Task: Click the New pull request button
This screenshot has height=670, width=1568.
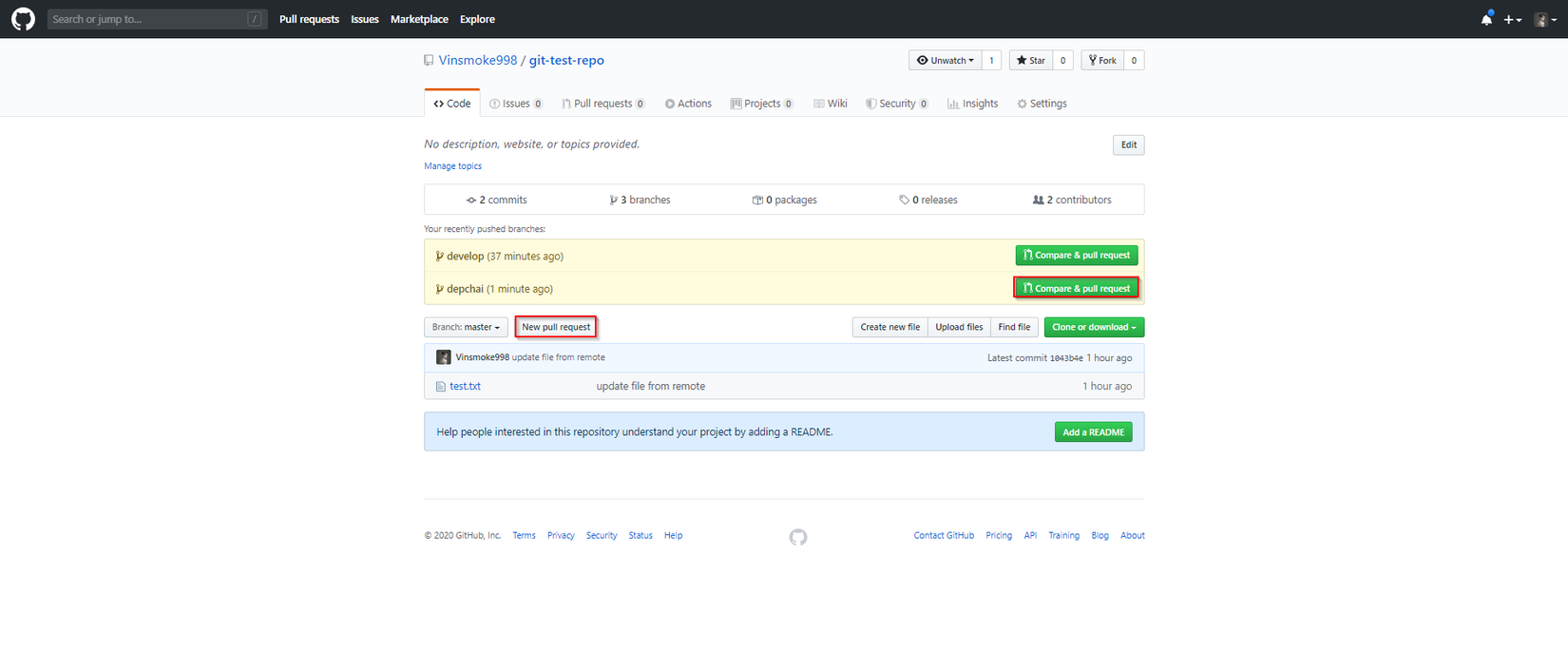Action: point(556,327)
